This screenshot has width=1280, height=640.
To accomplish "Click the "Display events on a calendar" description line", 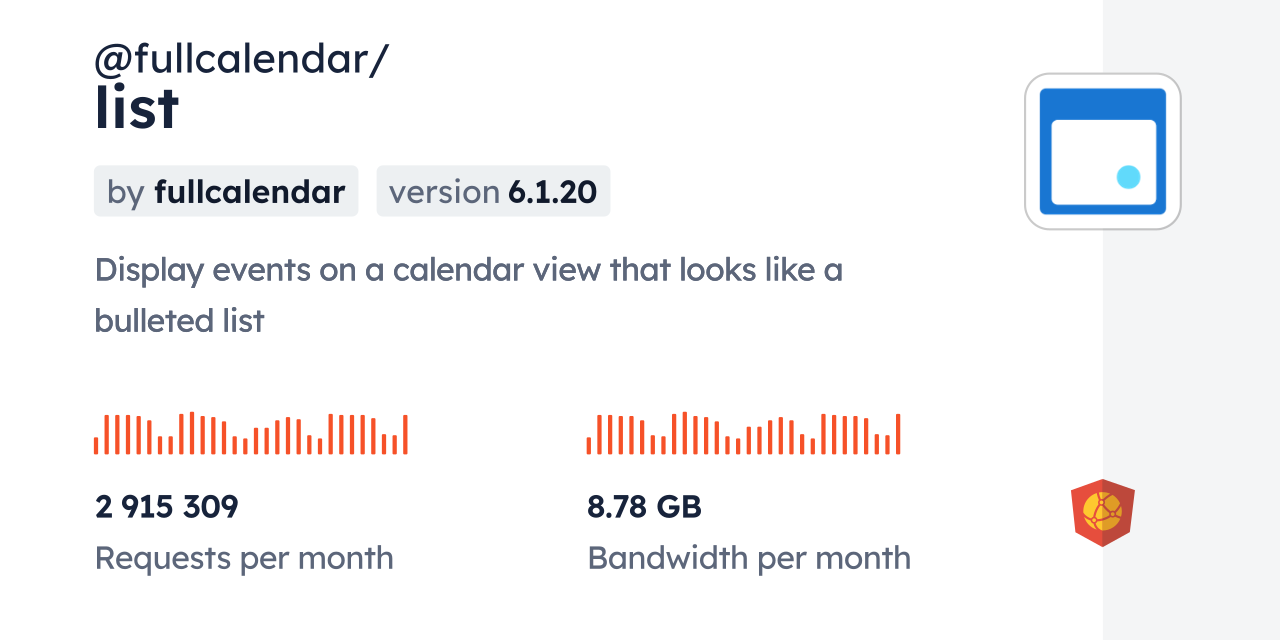I will pos(468,270).
